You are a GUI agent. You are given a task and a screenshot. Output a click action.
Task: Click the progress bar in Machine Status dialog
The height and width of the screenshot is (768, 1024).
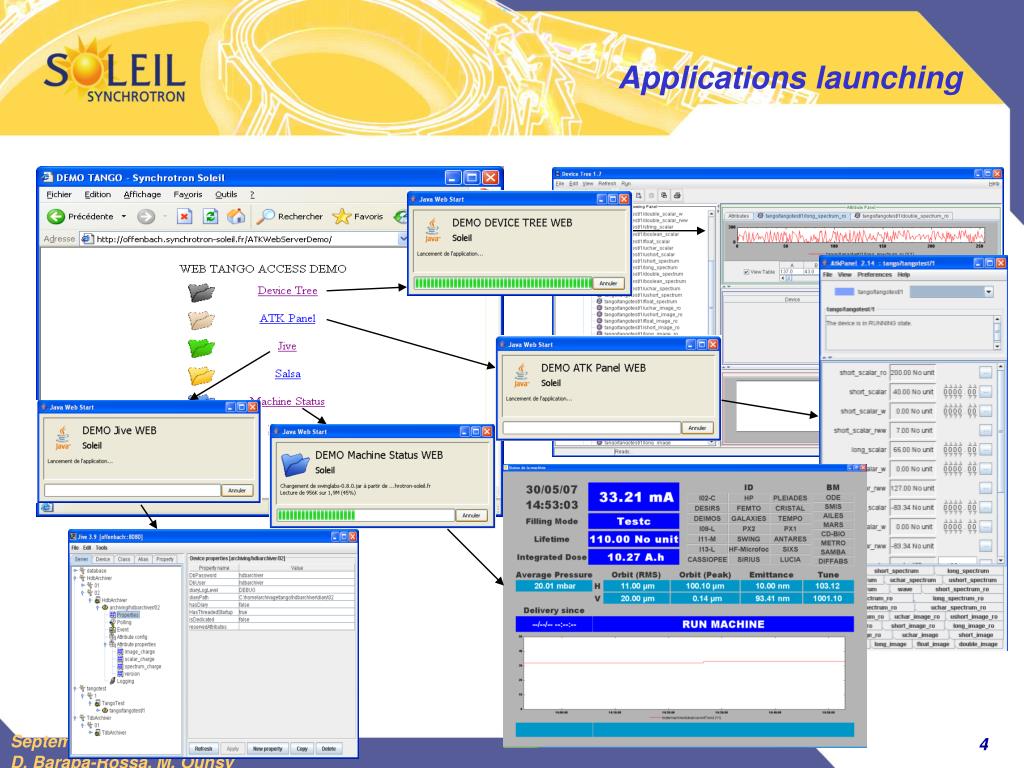point(365,515)
